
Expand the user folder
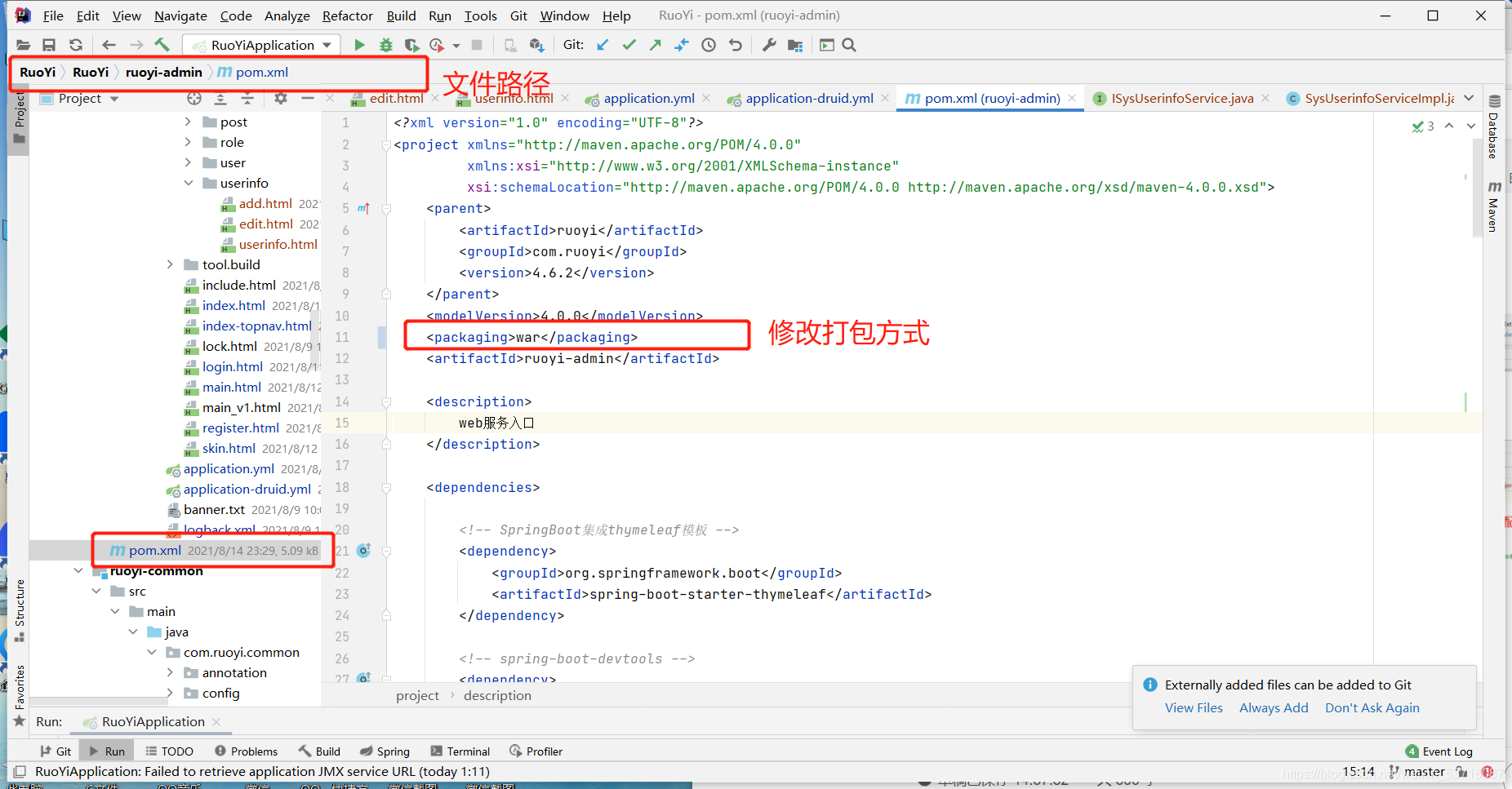coord(188,162)
